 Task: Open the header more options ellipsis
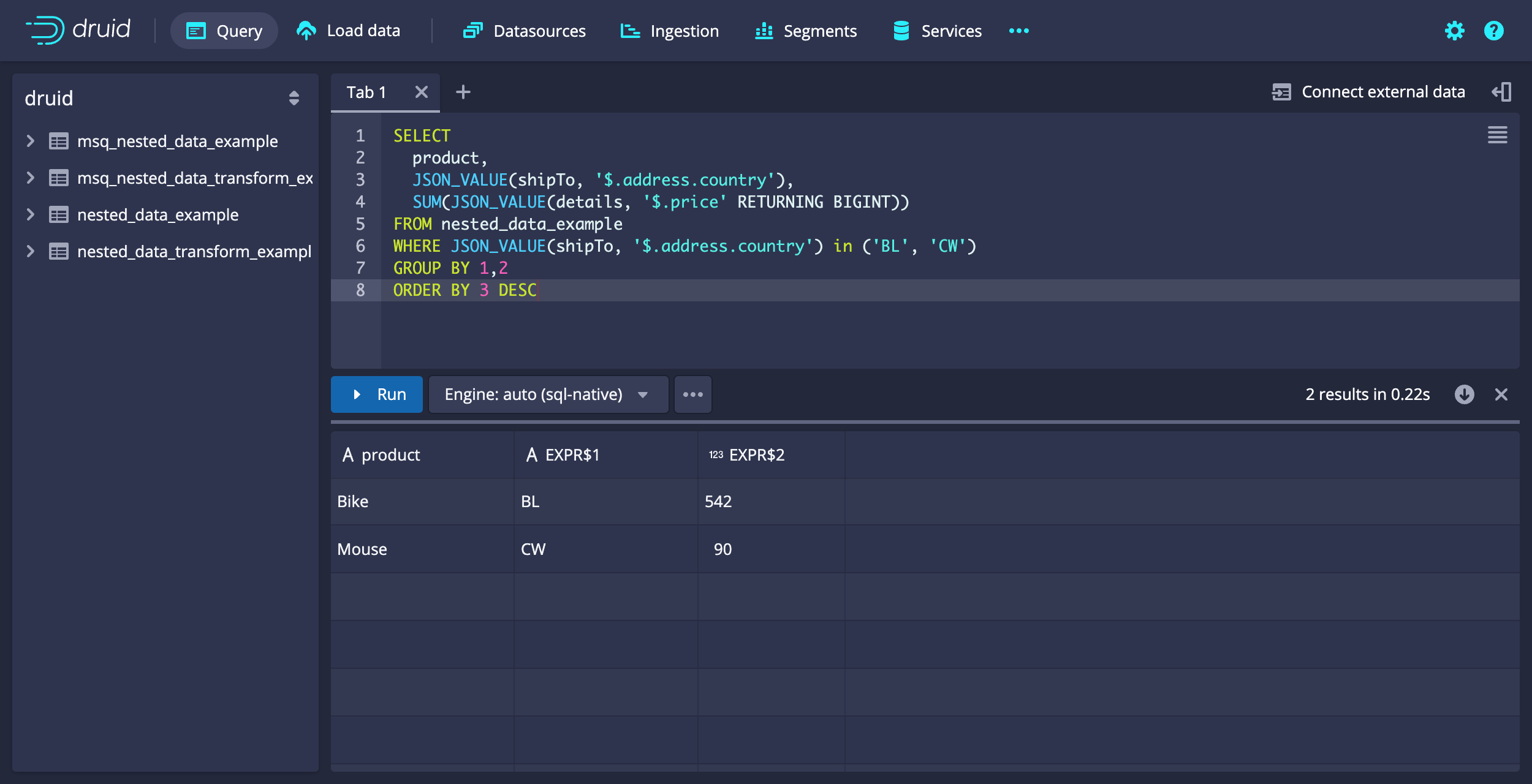point(1018,31)
